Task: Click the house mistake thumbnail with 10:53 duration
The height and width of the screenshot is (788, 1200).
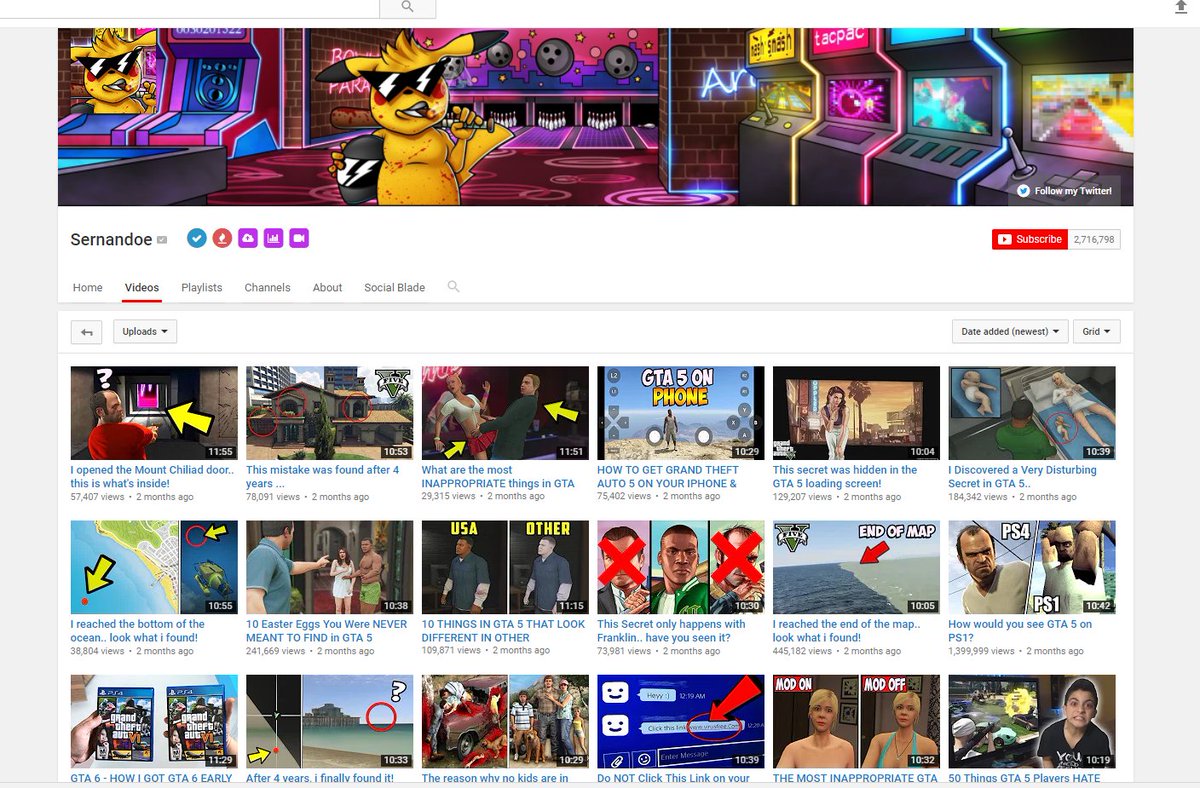Action: pos(329,413)
